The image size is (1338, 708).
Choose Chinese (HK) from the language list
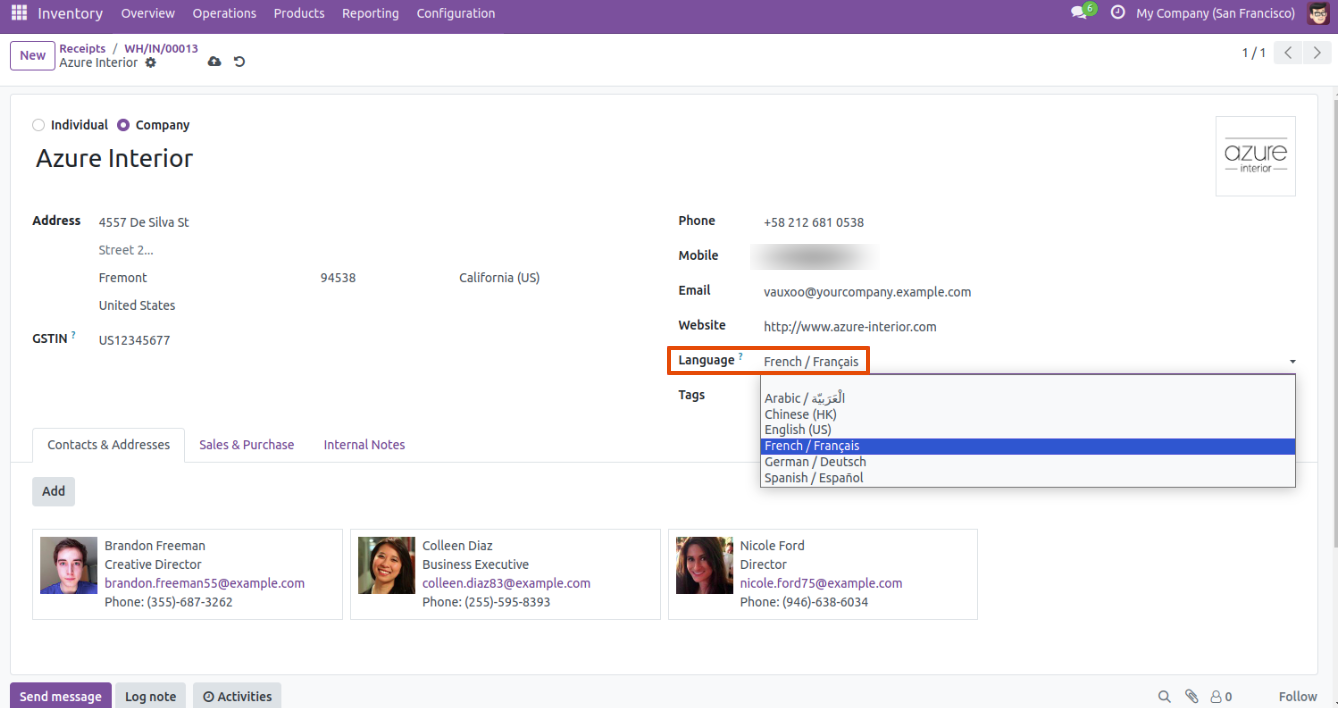[x=1028, y=414]
